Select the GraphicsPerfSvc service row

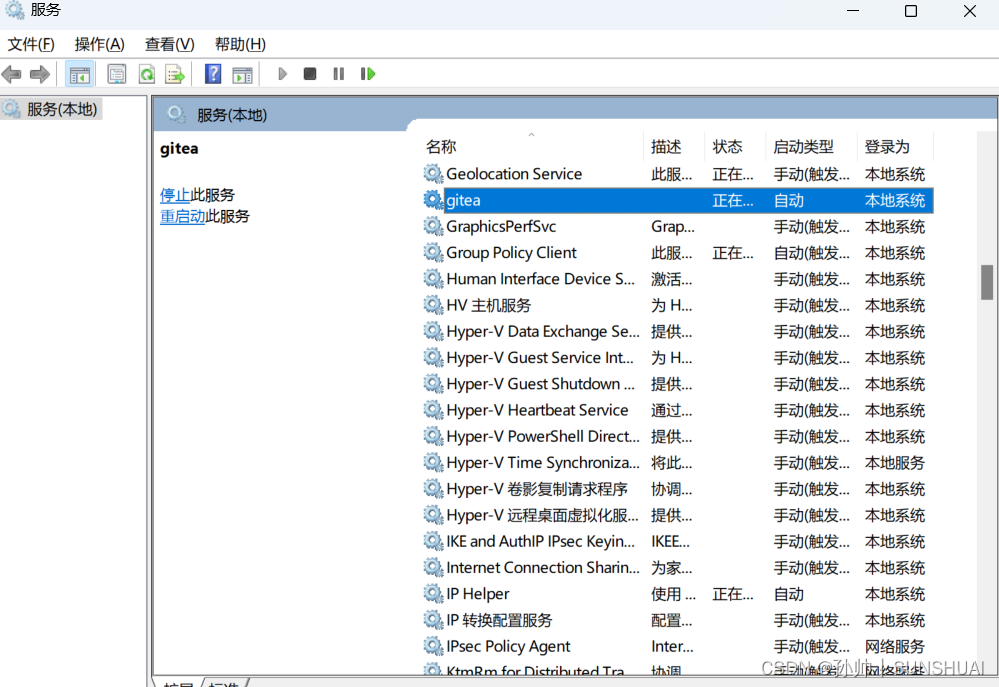(x=678, y=226)
